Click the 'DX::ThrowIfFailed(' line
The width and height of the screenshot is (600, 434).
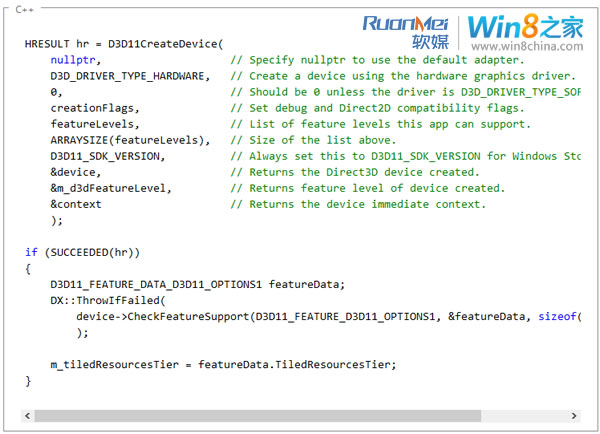tap(108, 301)
